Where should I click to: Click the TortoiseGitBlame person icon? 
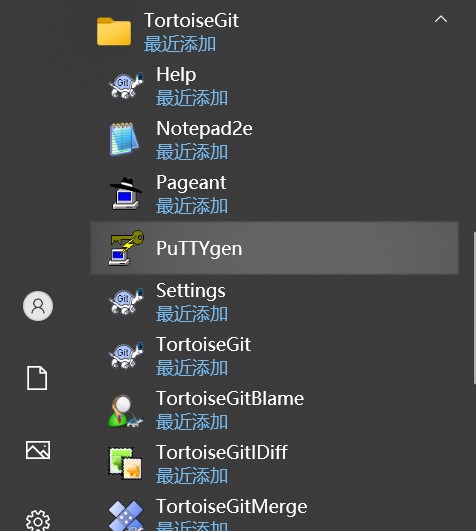tap(125, 410)
